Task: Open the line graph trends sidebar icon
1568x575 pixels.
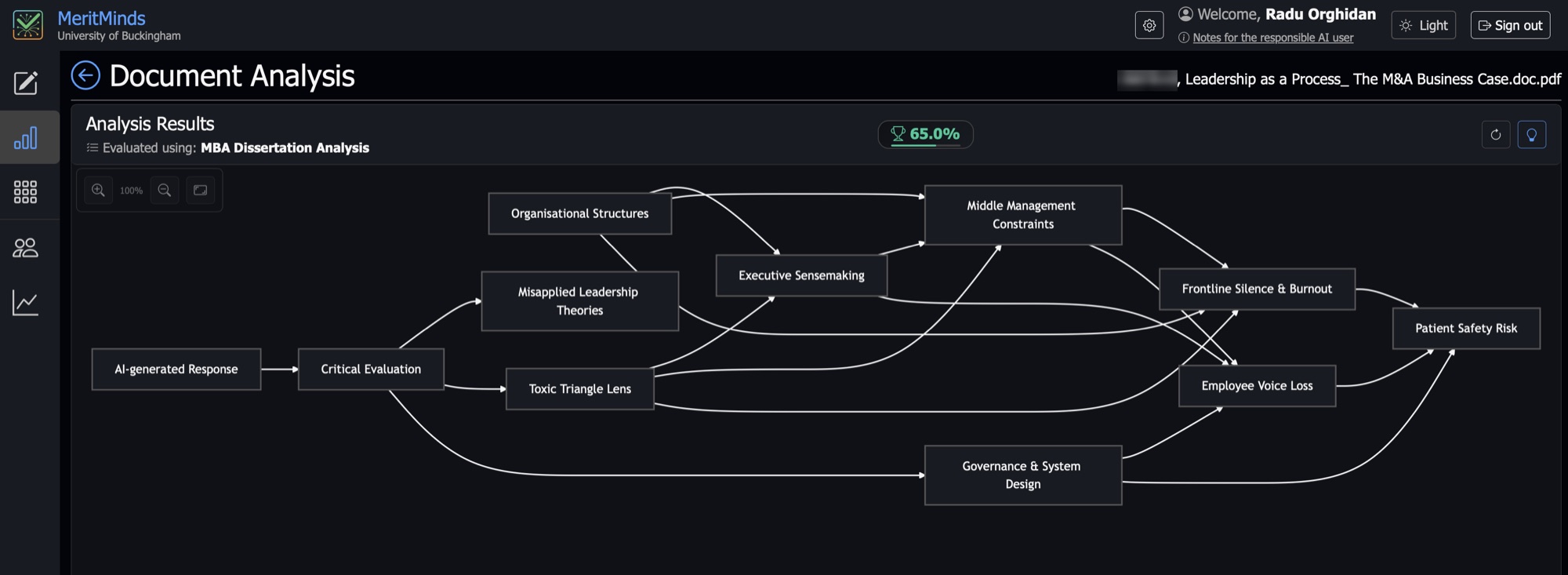Action: [x=26, y=303]
